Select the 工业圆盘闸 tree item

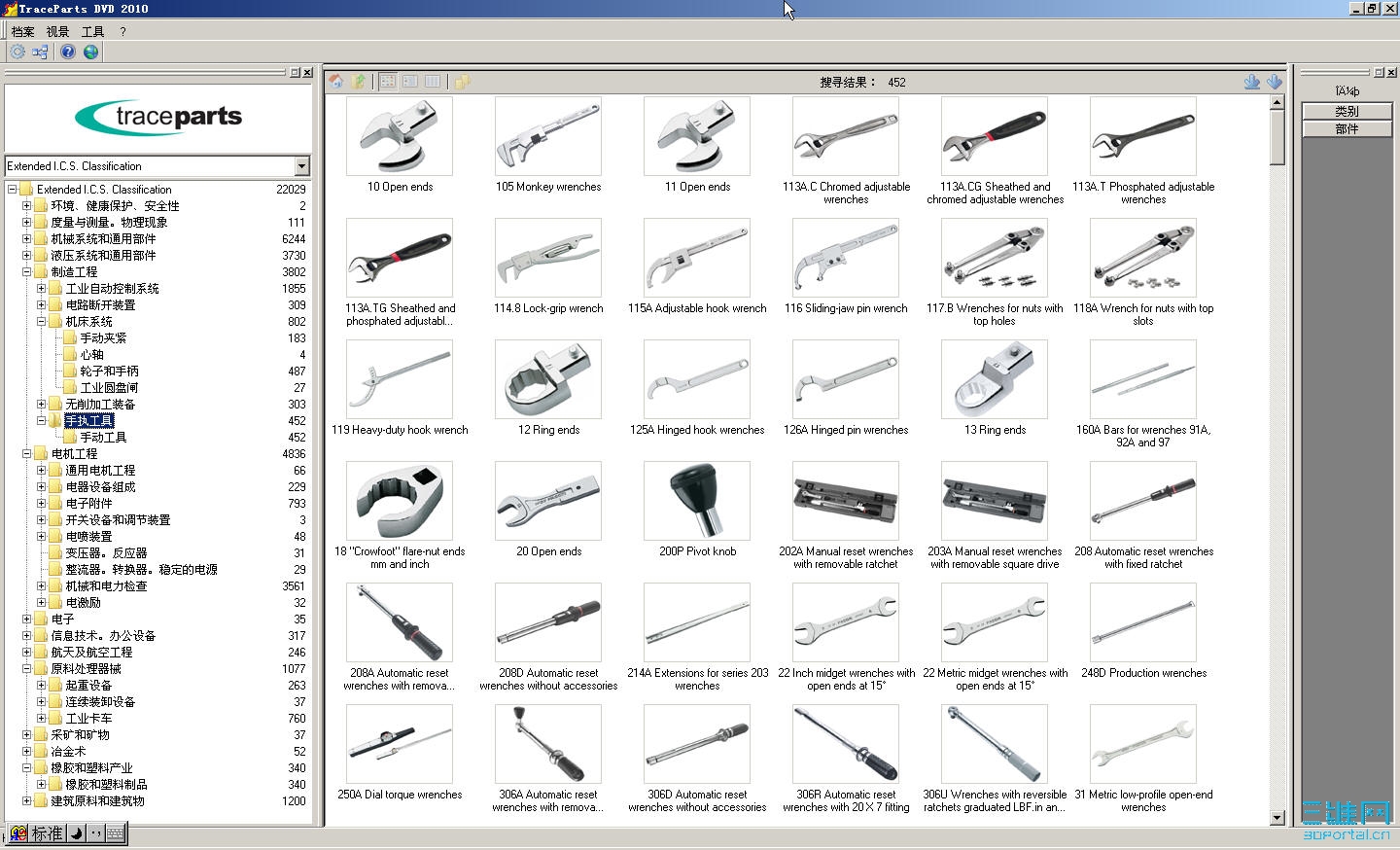click(109, 388)
